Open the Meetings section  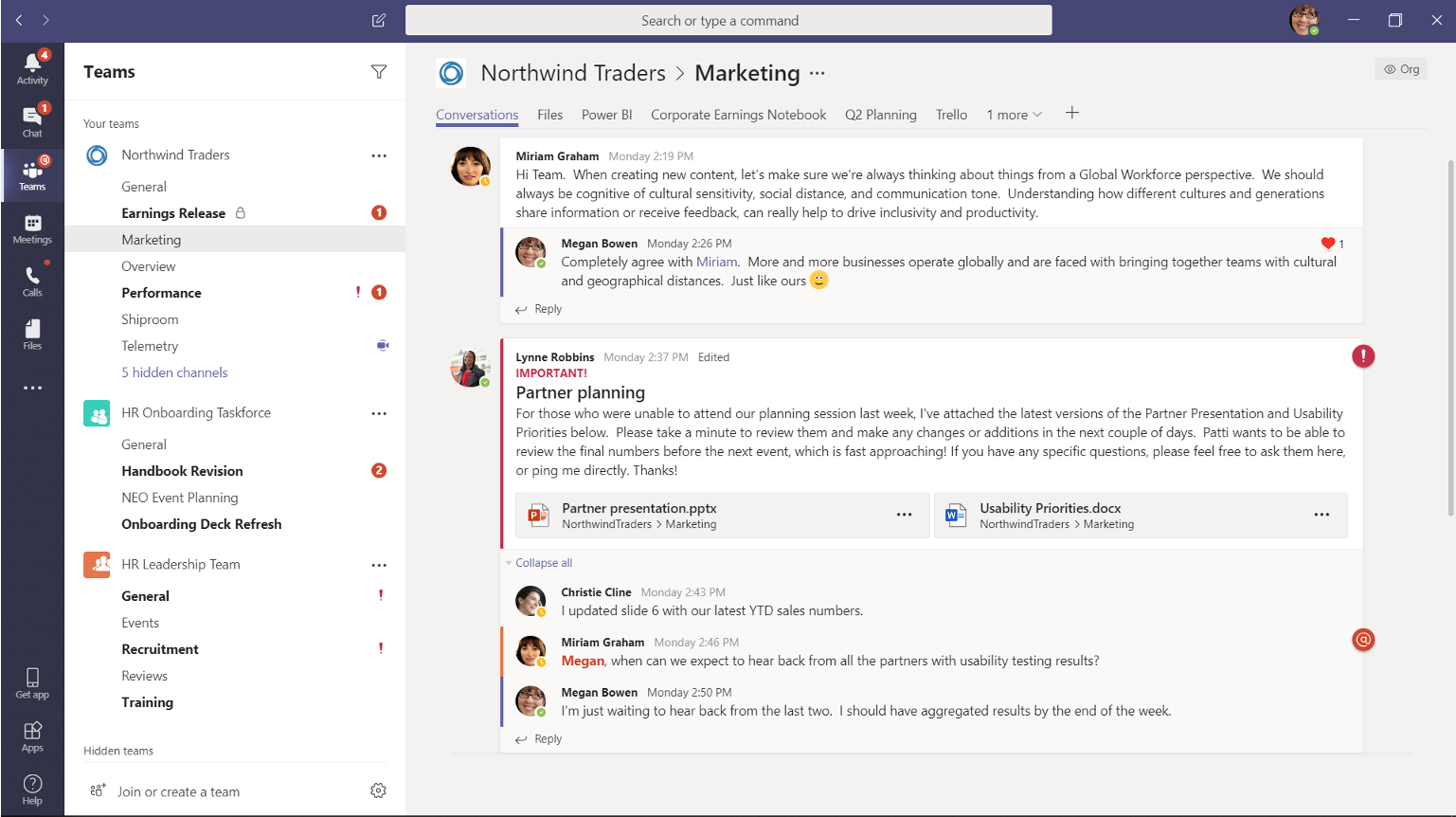coord(32,228)
